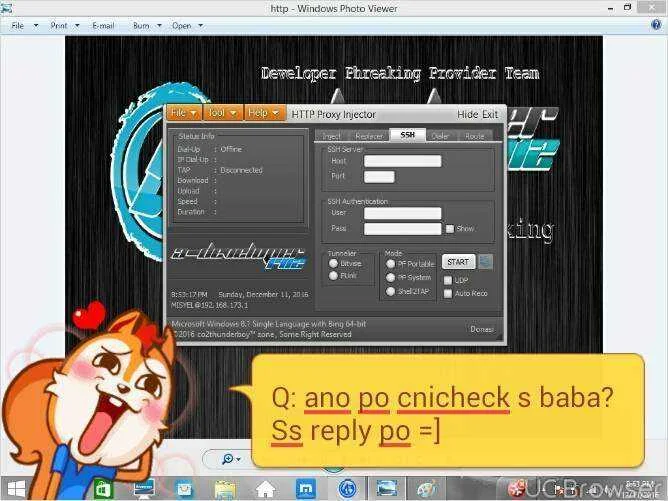The height and width of the screenshot is (501, 668).
Task: Click the Photo Viewer window icon
Action: pos(6,7)
